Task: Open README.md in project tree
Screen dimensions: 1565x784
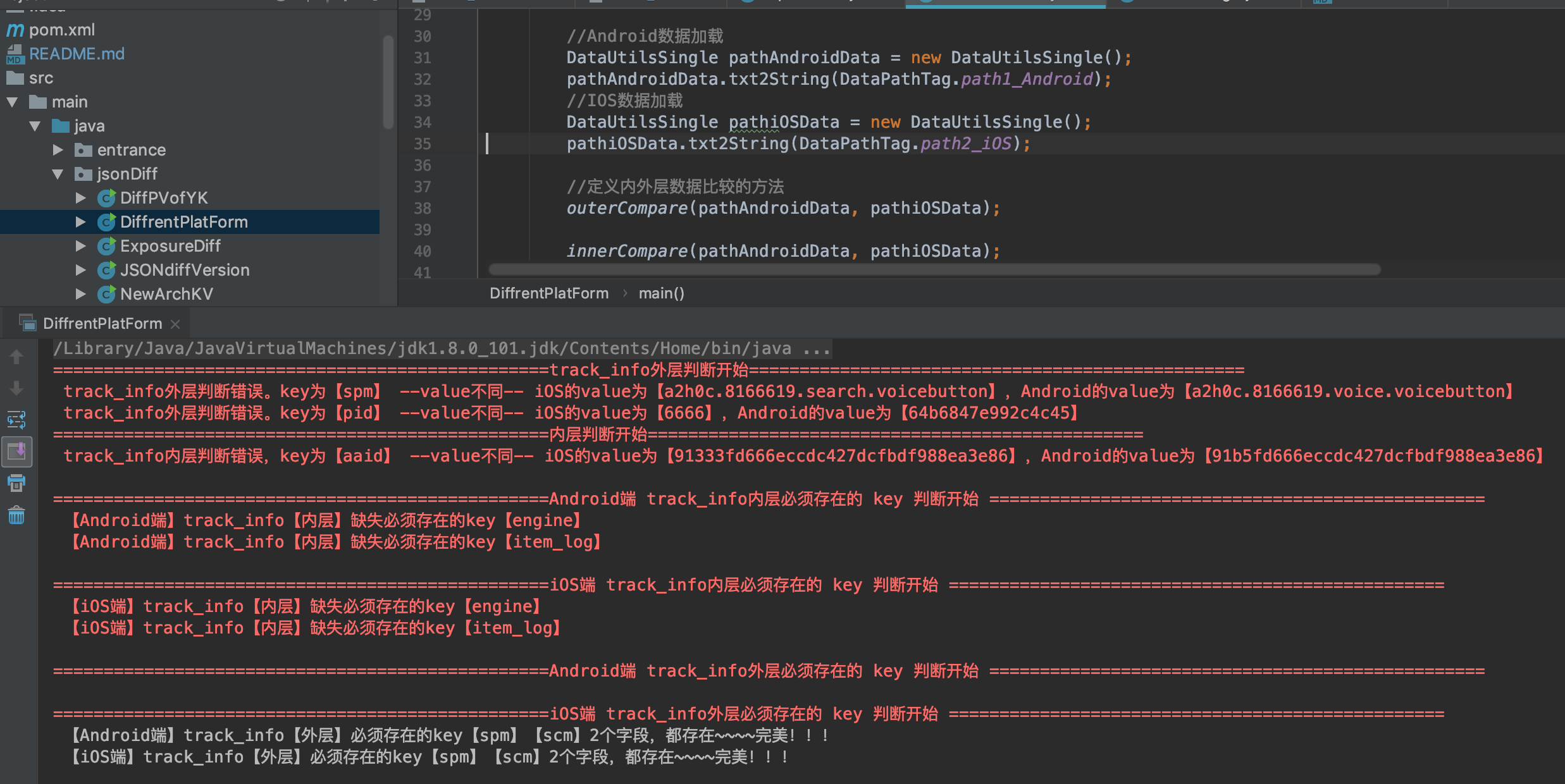Action: coord(76,54)
